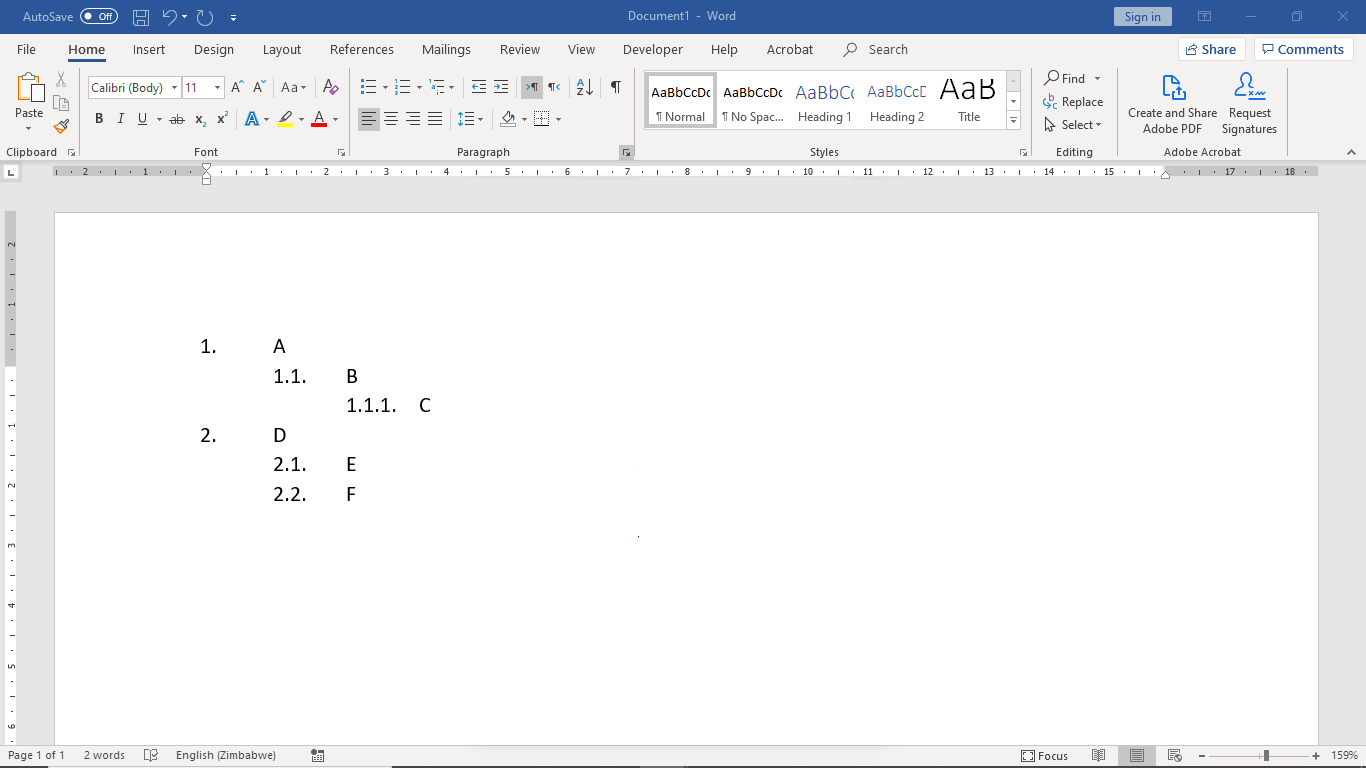Increase paragraph indent
This screenshot has height=768, width=1366.
coord(501,87)
